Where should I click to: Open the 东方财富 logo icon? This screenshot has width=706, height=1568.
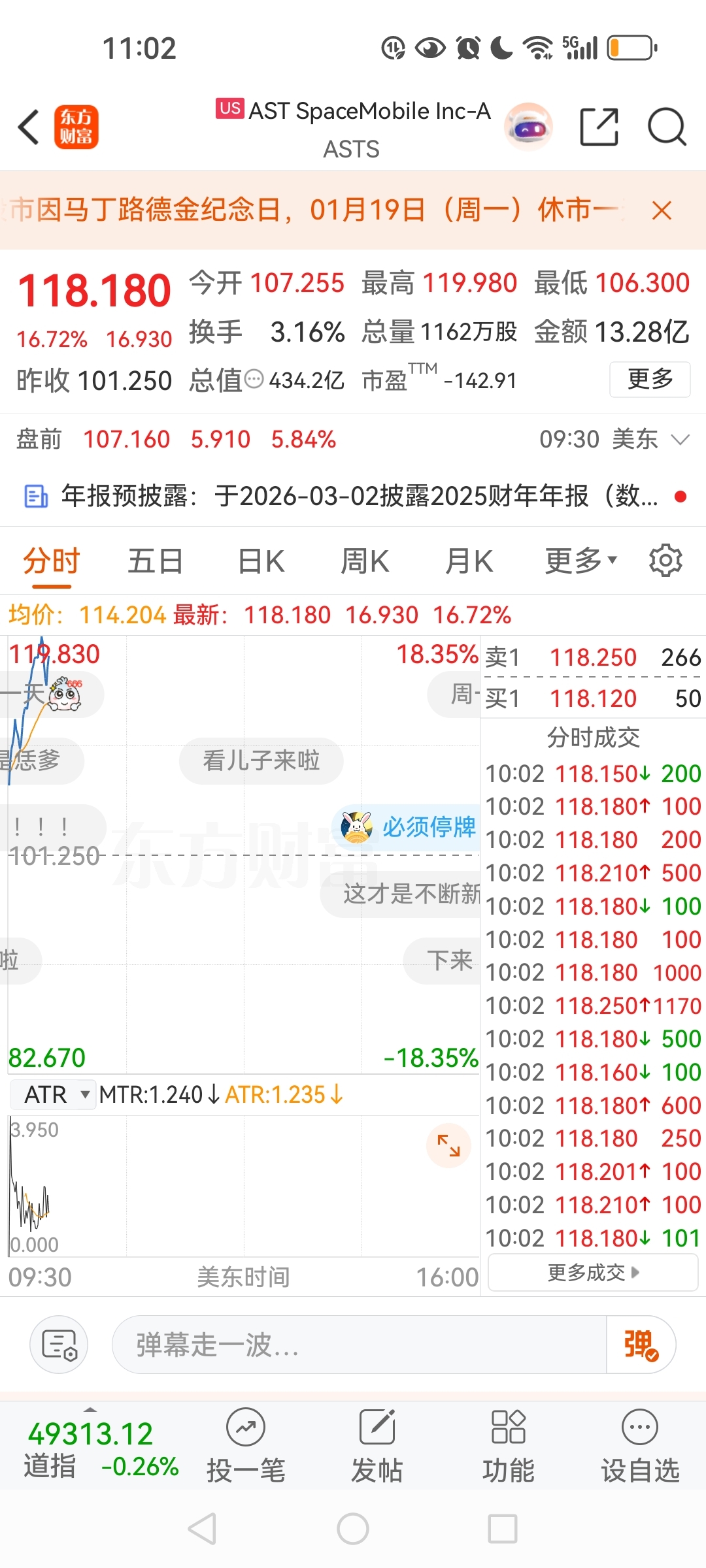(x=76, y=127)
